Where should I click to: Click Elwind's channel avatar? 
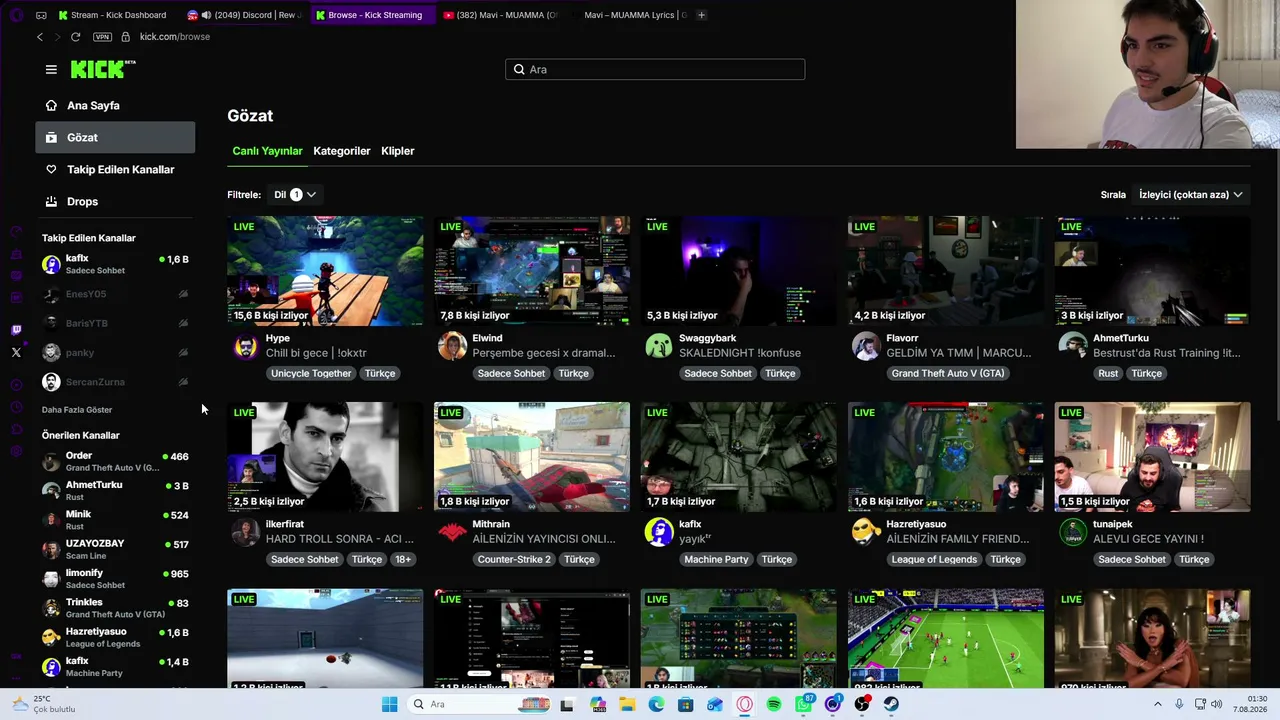point(452,346)
